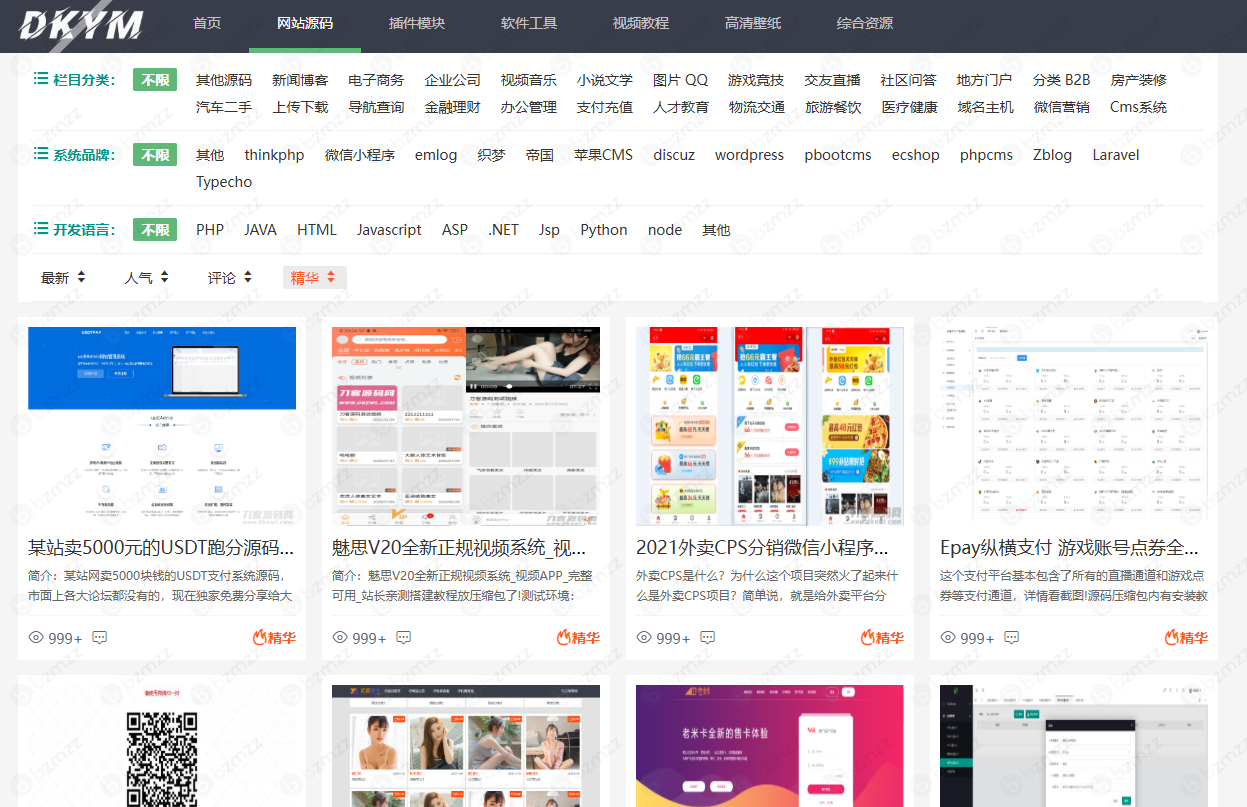The width and height of the screenshot is (1247, 807).
Task: Choose the 游戏竞技 category
Action: click(756, 80)
